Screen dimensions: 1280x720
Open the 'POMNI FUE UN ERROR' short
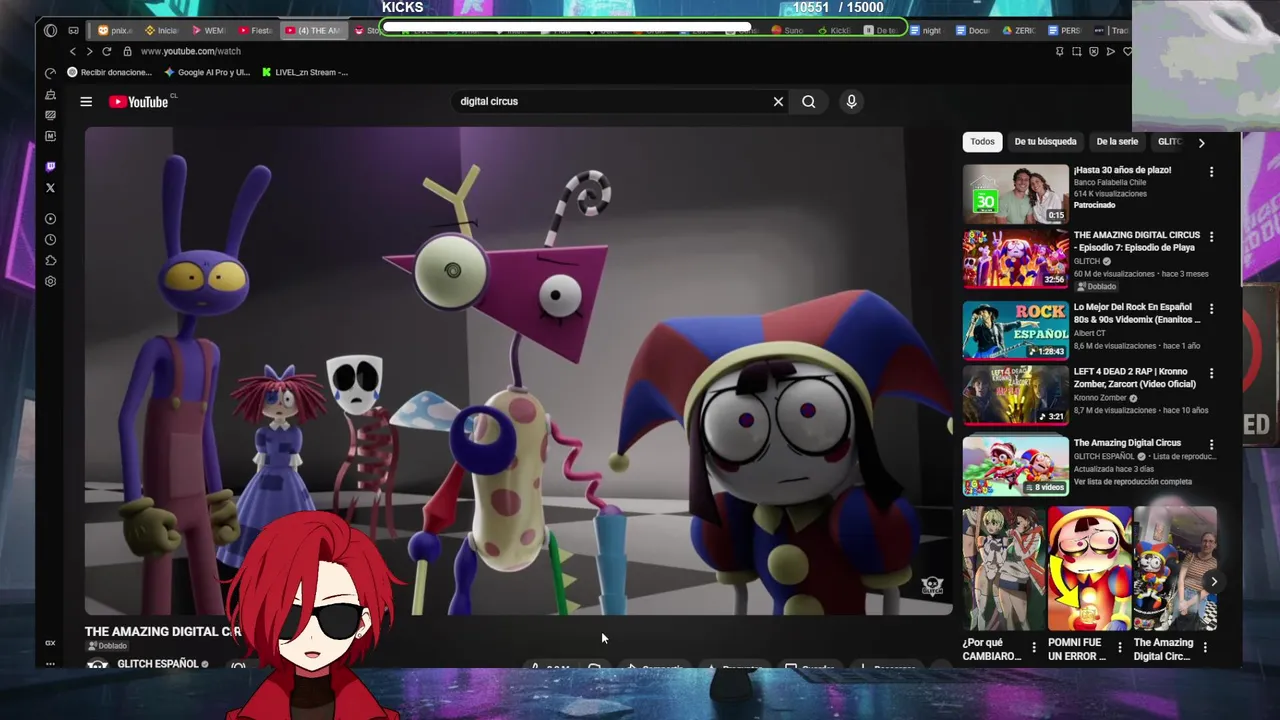click(x=1089, y=569)
